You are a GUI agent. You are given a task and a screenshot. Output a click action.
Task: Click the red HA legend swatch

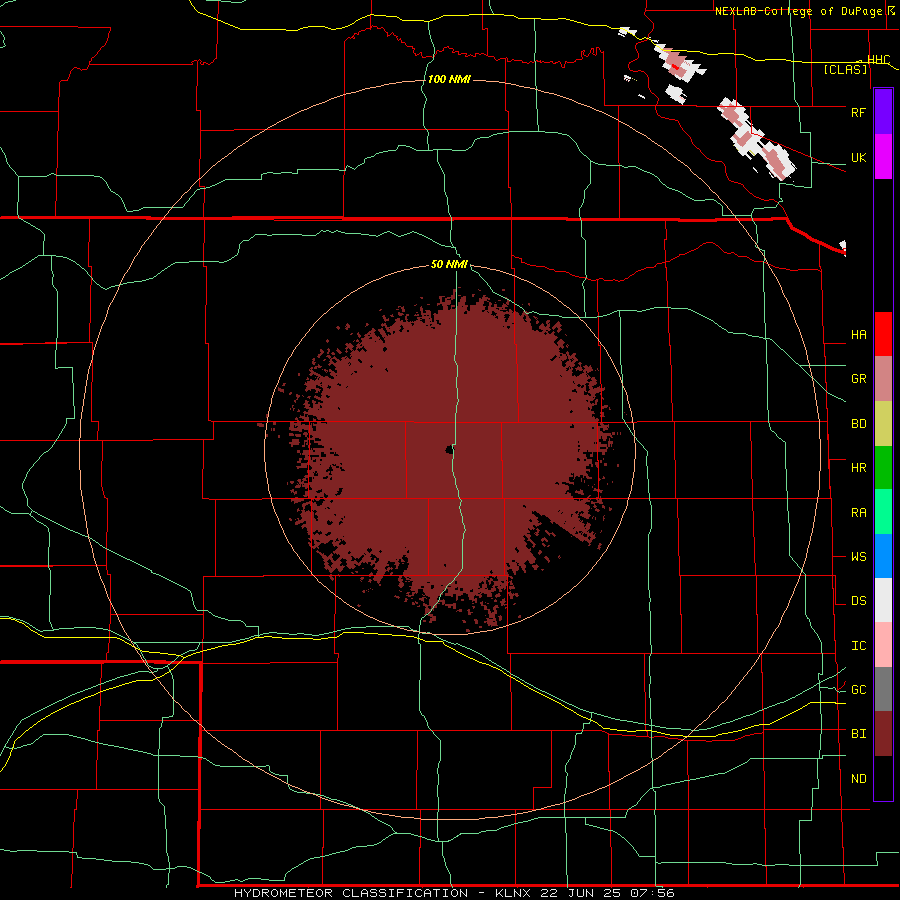(883, 334)
